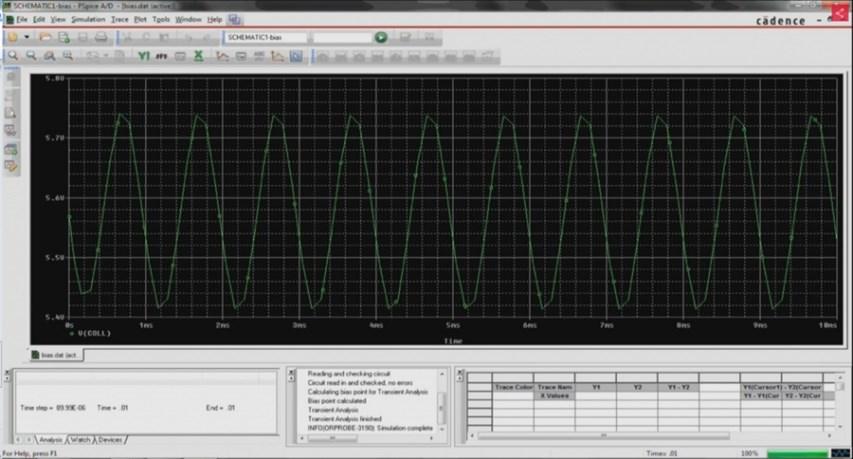Click the Y1 - Y2 column header
This screenshot has height=459, width=853.
pyautogui.click(x=678, y=387)
